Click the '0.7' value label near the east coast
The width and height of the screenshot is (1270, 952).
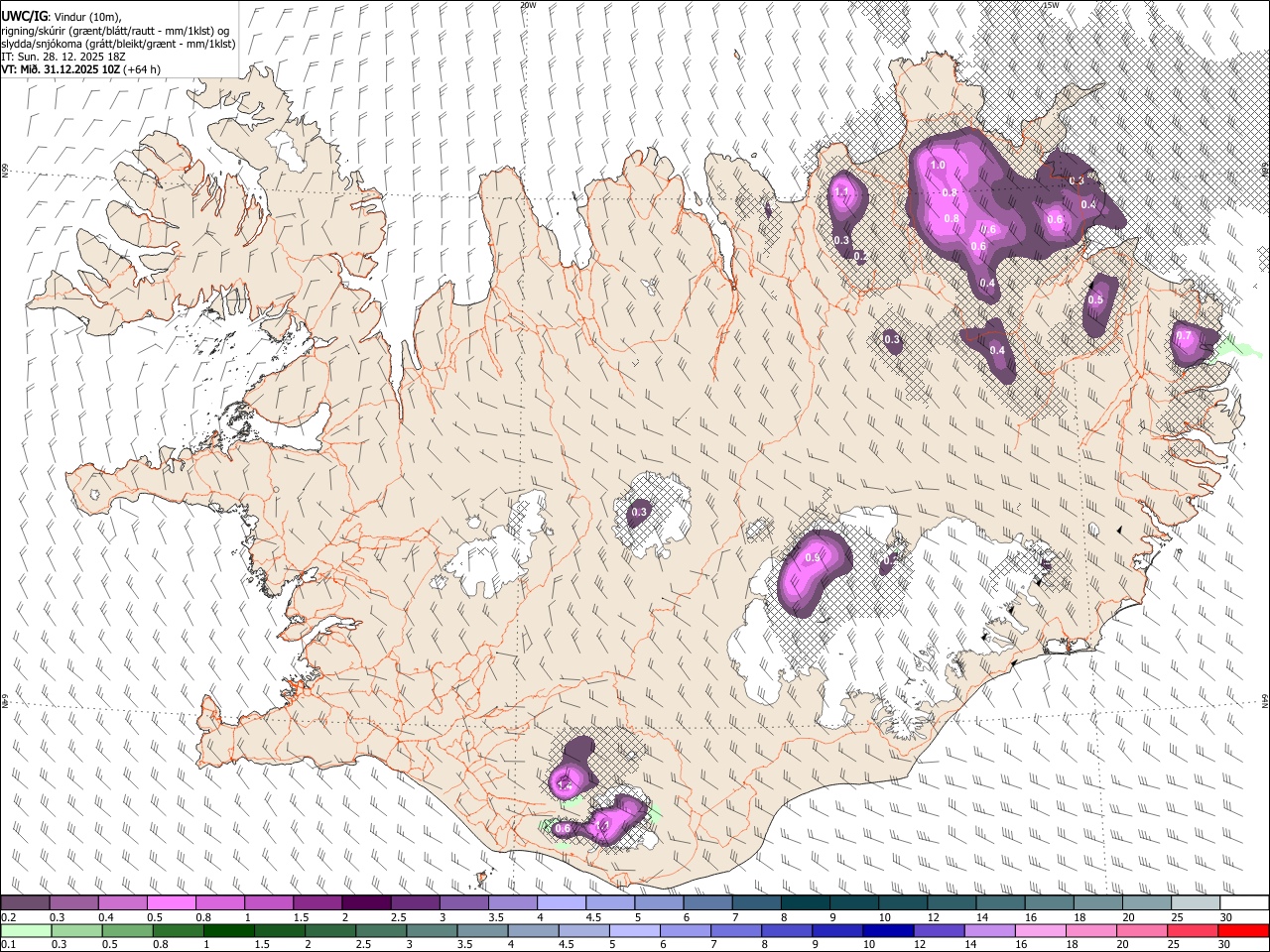1183,336
